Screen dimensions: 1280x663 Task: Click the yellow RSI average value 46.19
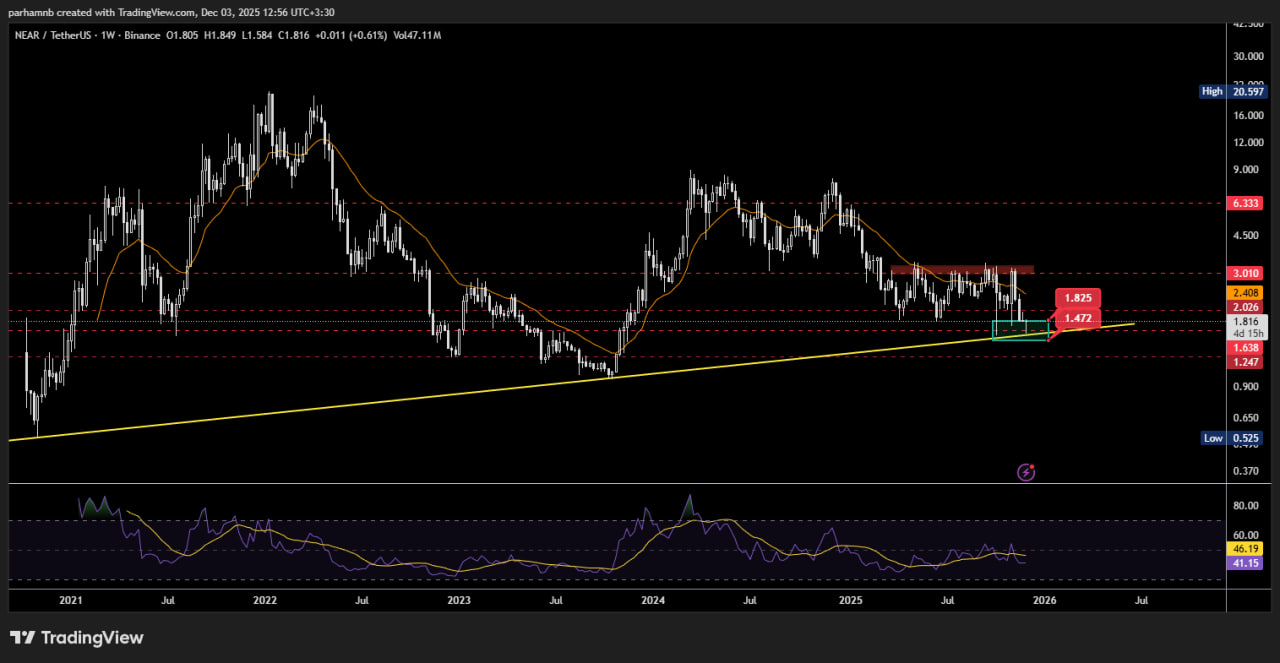pos(1245,549)
